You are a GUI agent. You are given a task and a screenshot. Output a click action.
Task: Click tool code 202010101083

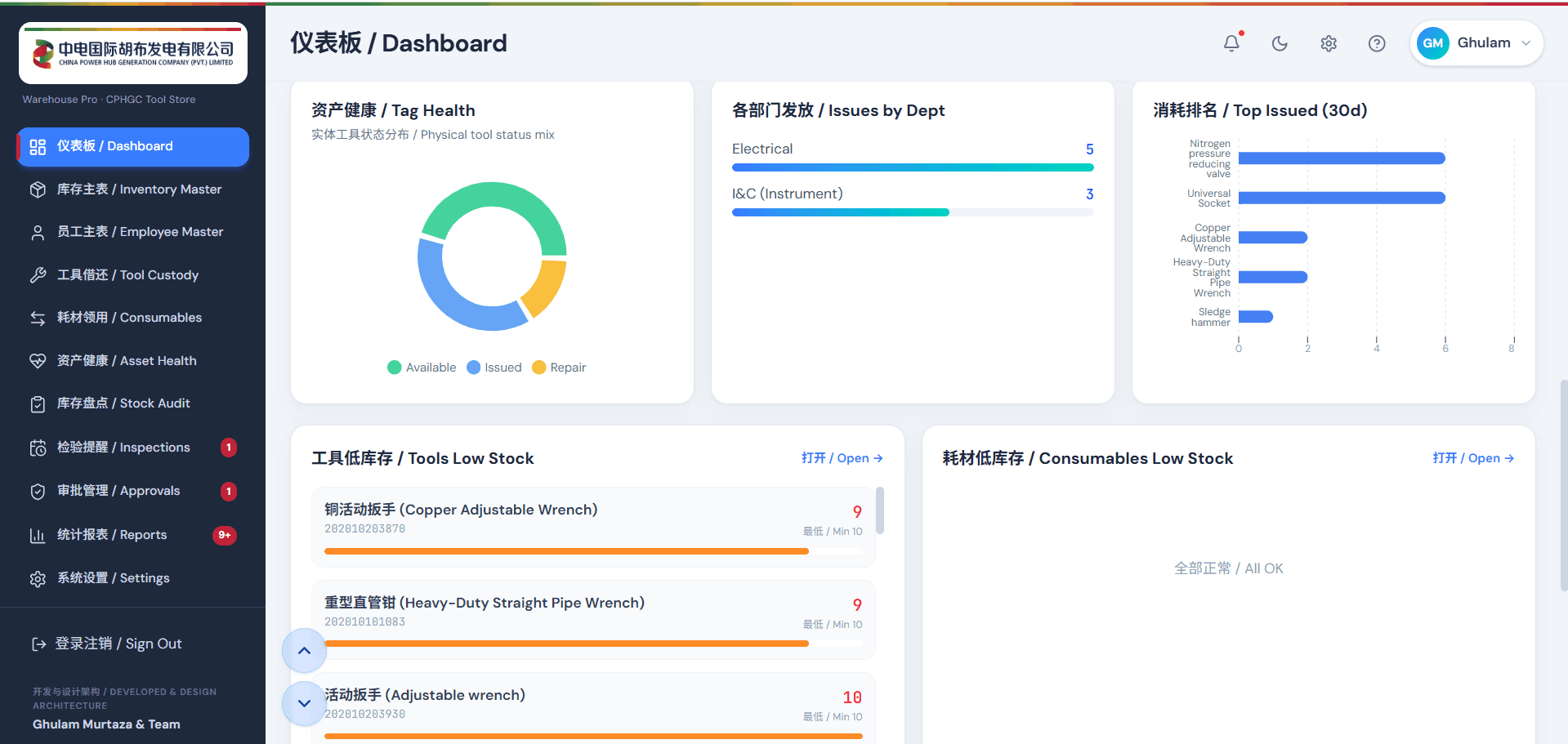(x=364, y=622)
